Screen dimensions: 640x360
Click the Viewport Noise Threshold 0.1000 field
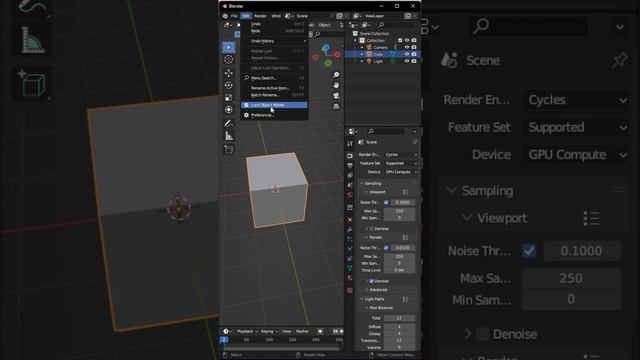pyautogui.click(x=403, y=202)
